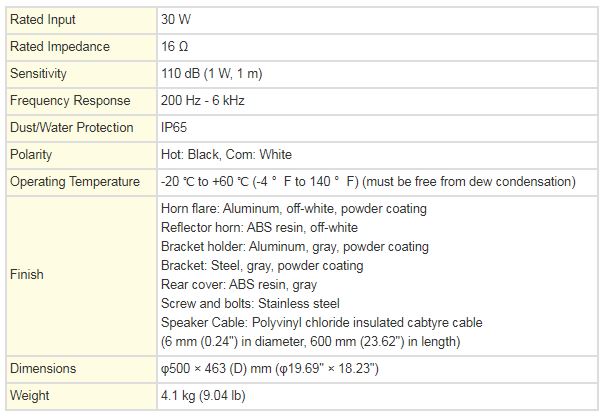Click the Rated Input label cell

(42, 19)
